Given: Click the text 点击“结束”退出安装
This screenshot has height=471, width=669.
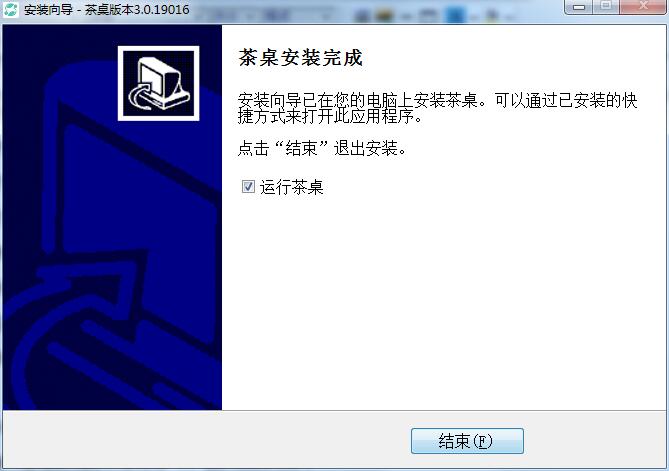Looking at the screenshot, I should click(322, 148).
